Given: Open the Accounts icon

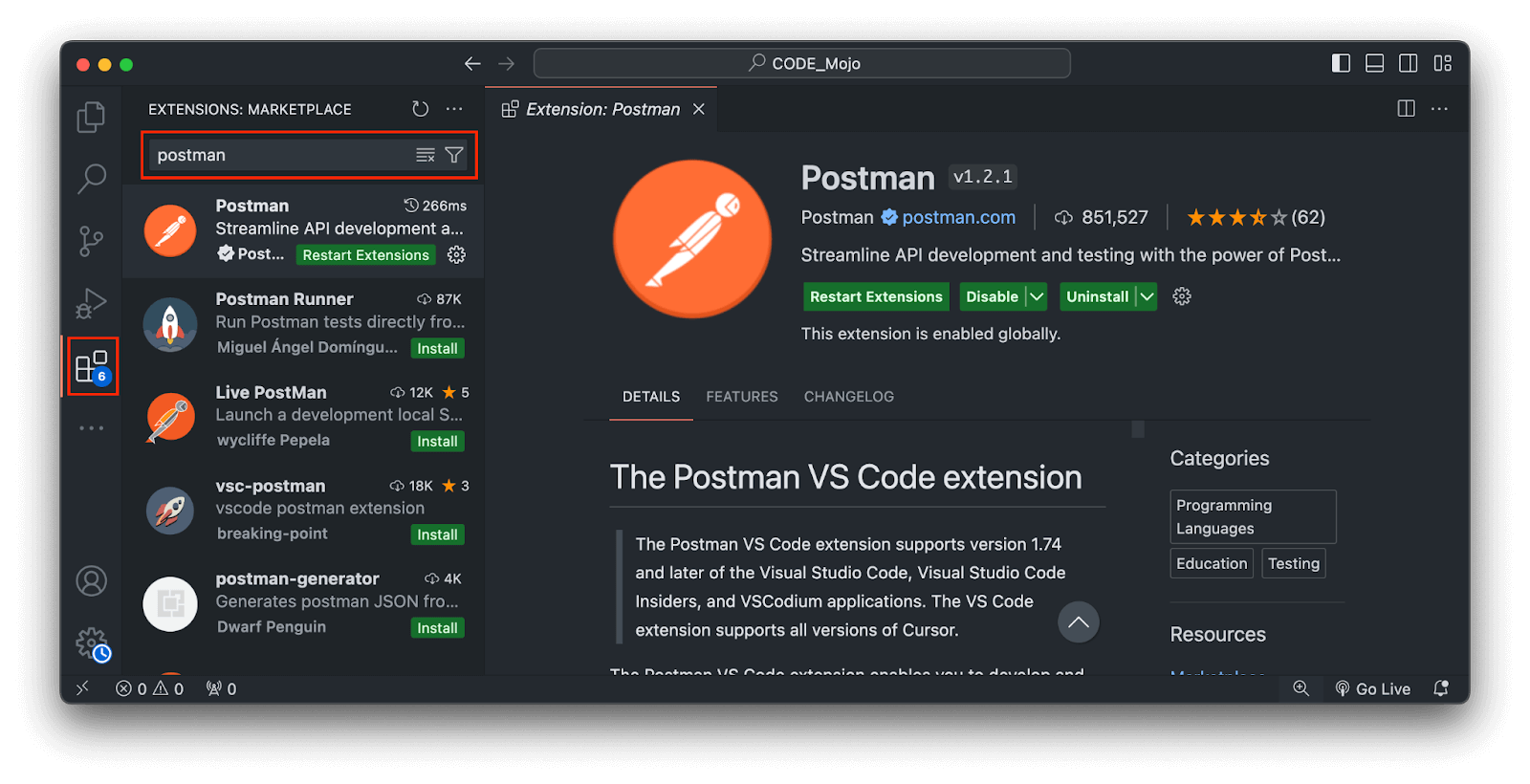Looking at the screenshot, I should (91, 581).
